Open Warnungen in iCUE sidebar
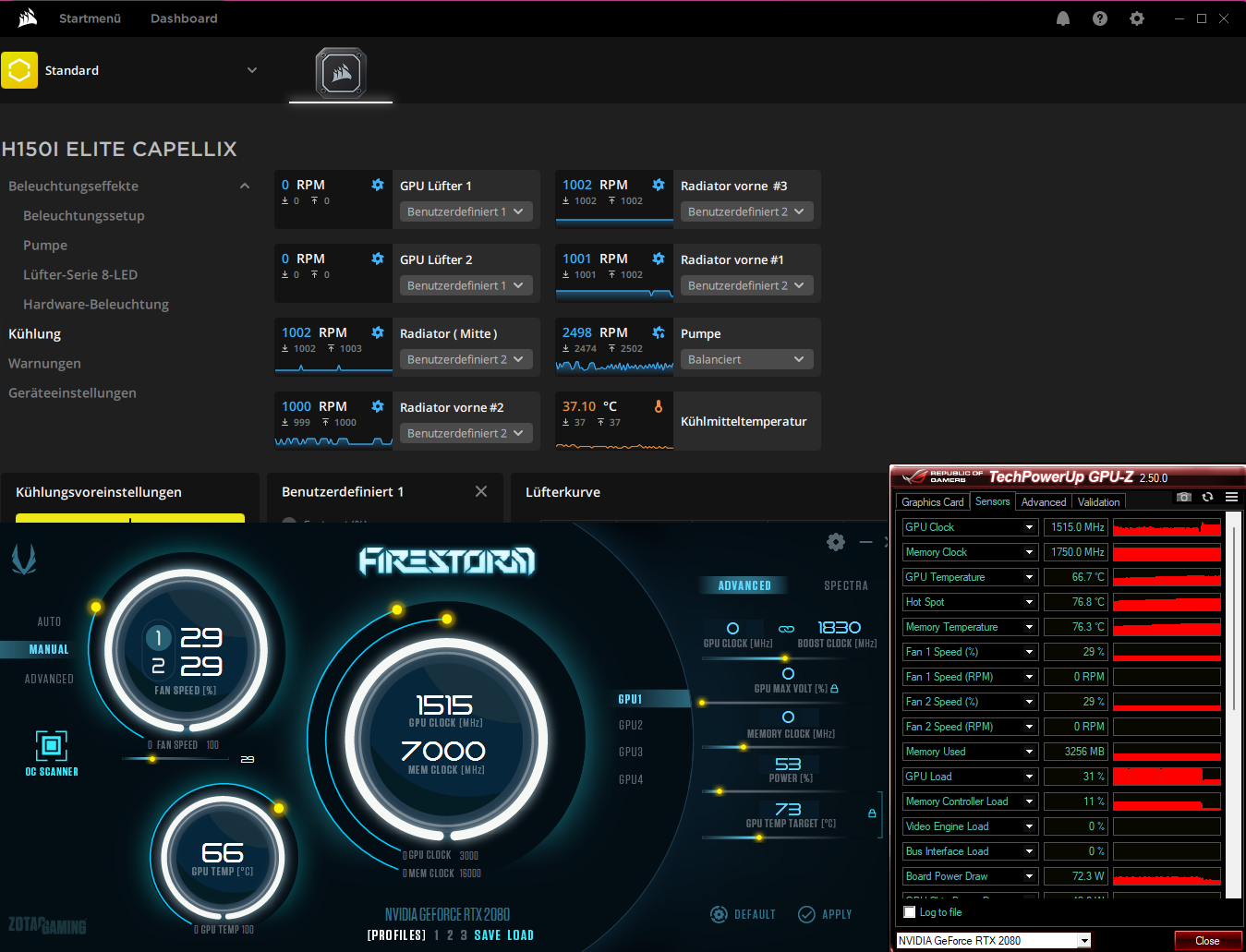 click(x=44, y=363)
